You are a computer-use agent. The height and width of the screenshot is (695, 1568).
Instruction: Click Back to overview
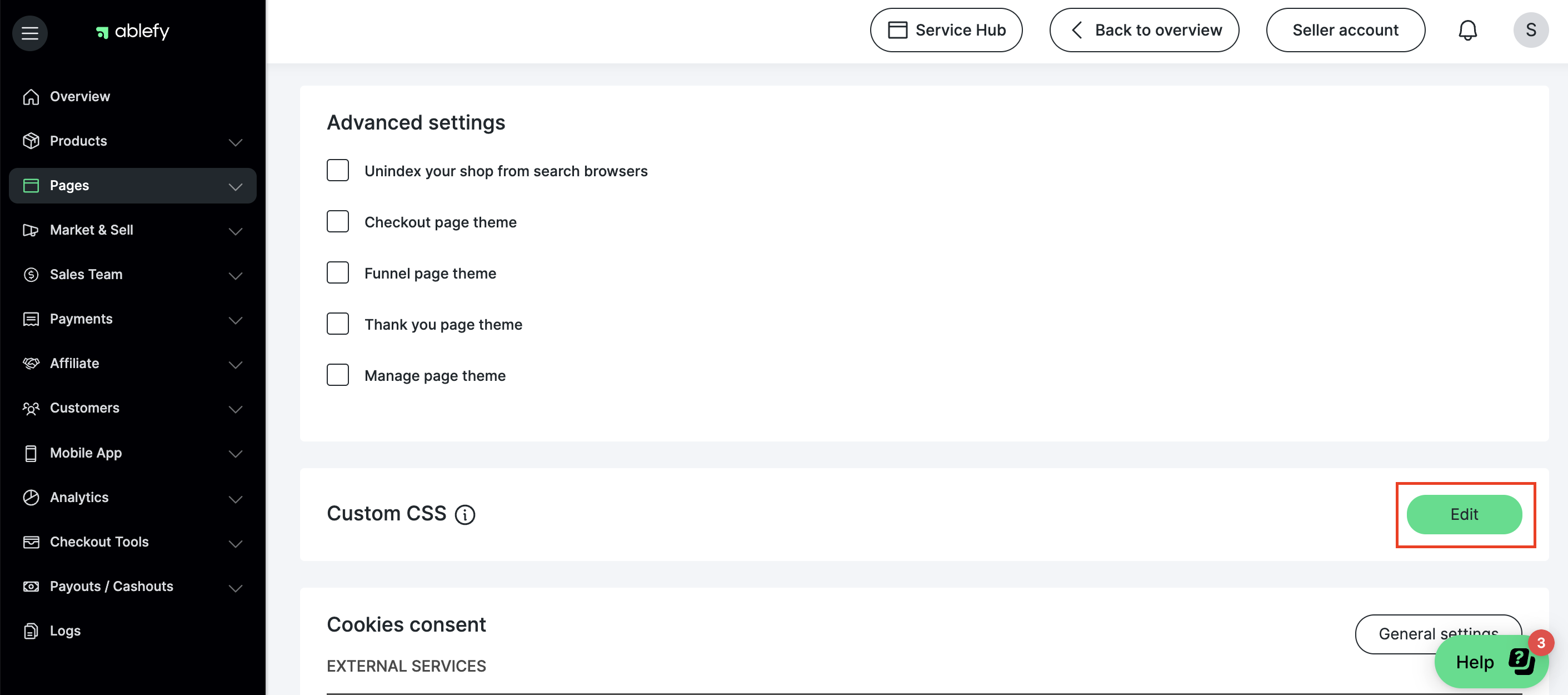click(x=1143, y=30)
